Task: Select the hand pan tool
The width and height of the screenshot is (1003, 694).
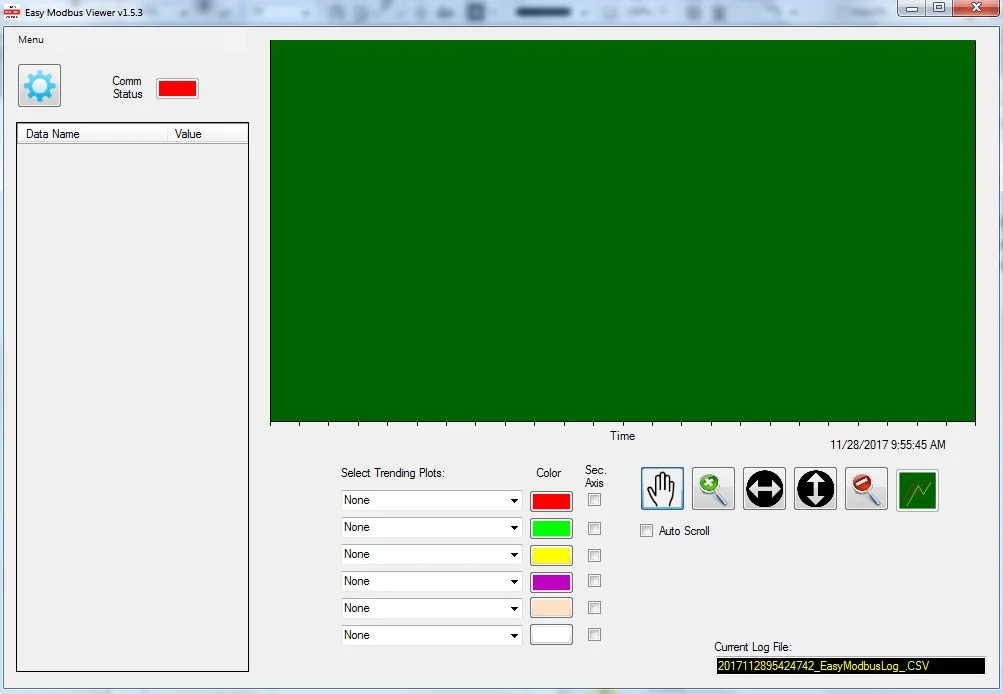Action: point(661,488)
